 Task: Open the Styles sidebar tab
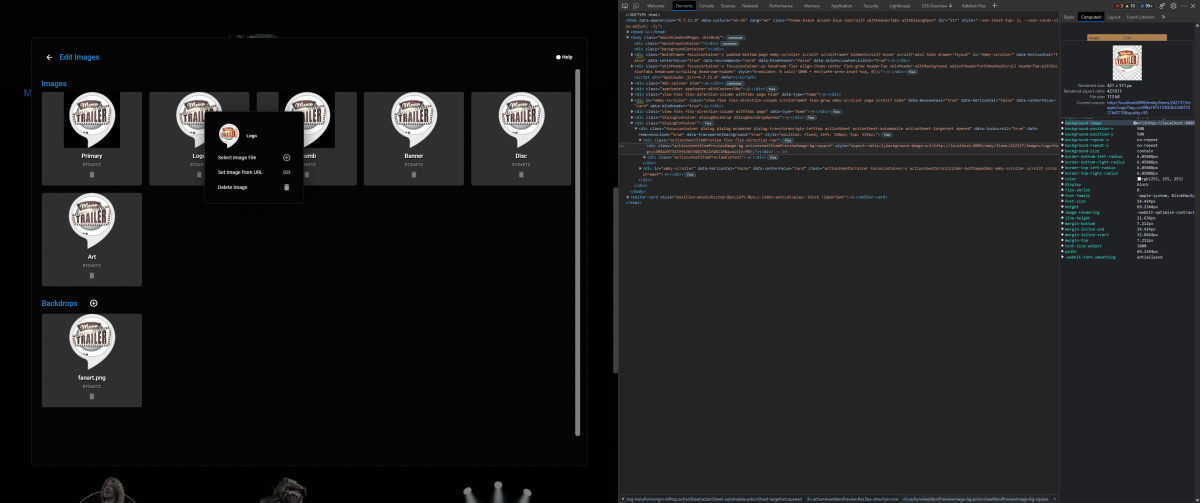coord(1069,17)
